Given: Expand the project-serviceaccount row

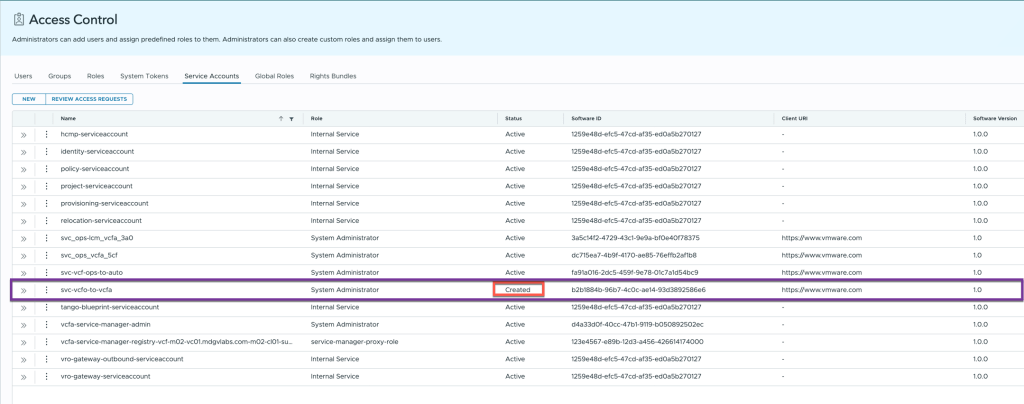Looking at the screenshot, I should (x=23, y=186).
